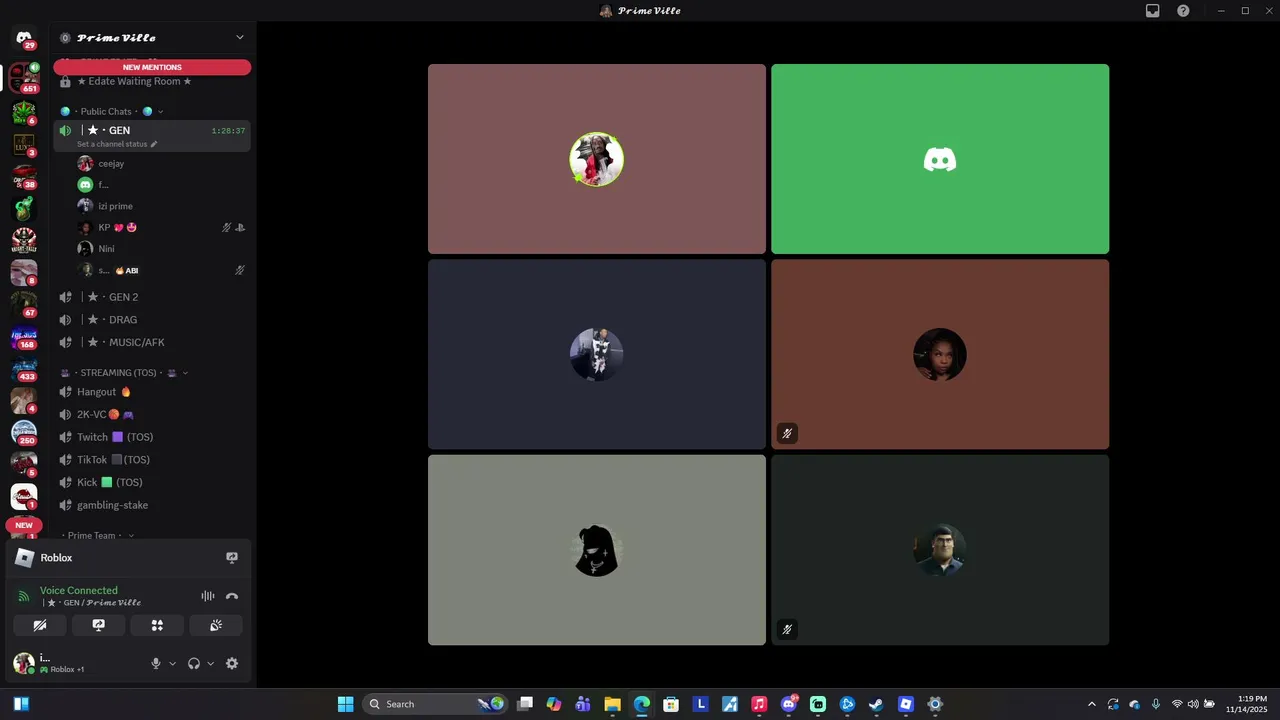Open the Activities launcher button
1280x720 pixels.
coord(157,625)
